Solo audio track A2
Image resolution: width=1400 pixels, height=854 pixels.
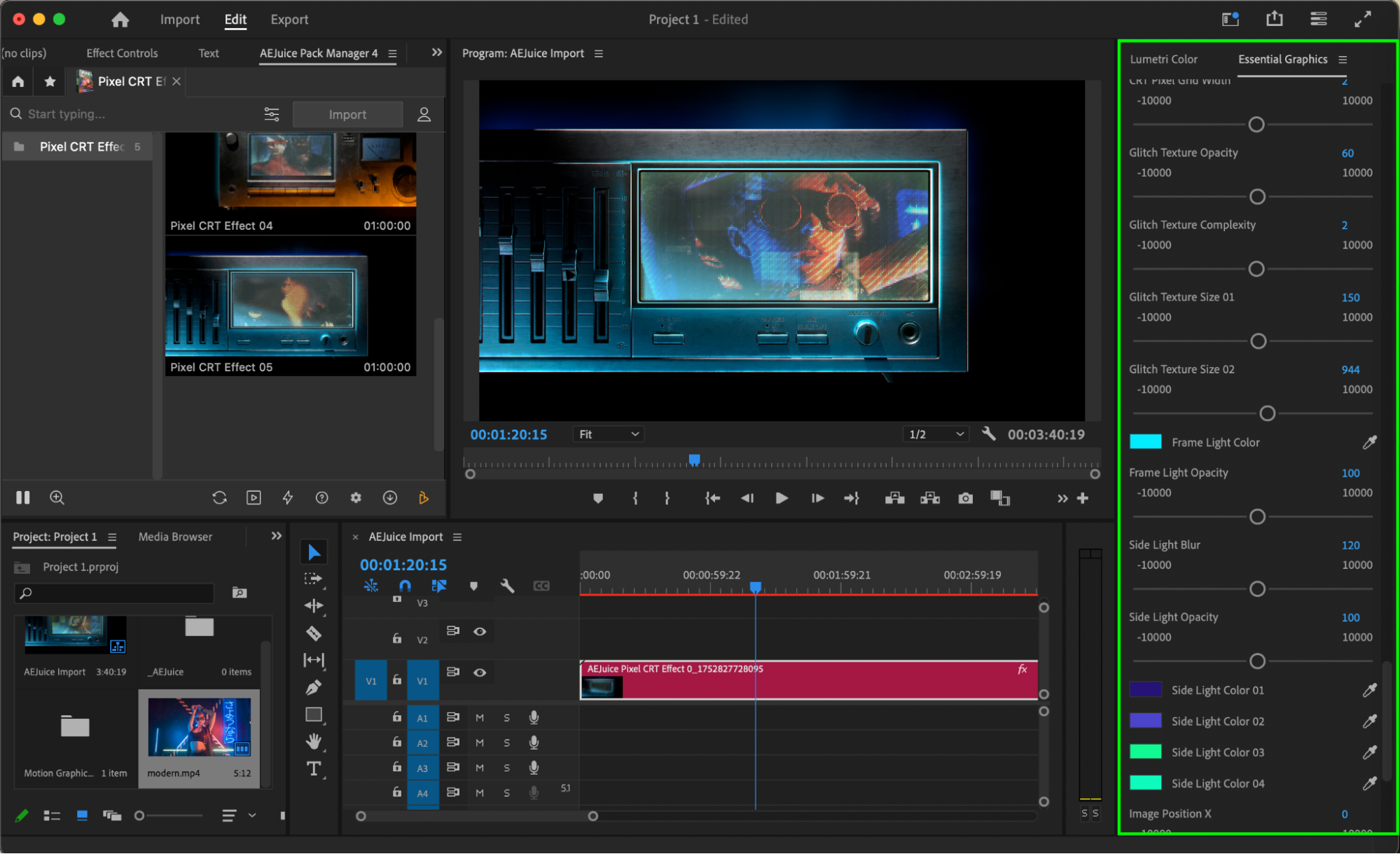point(506,743)
